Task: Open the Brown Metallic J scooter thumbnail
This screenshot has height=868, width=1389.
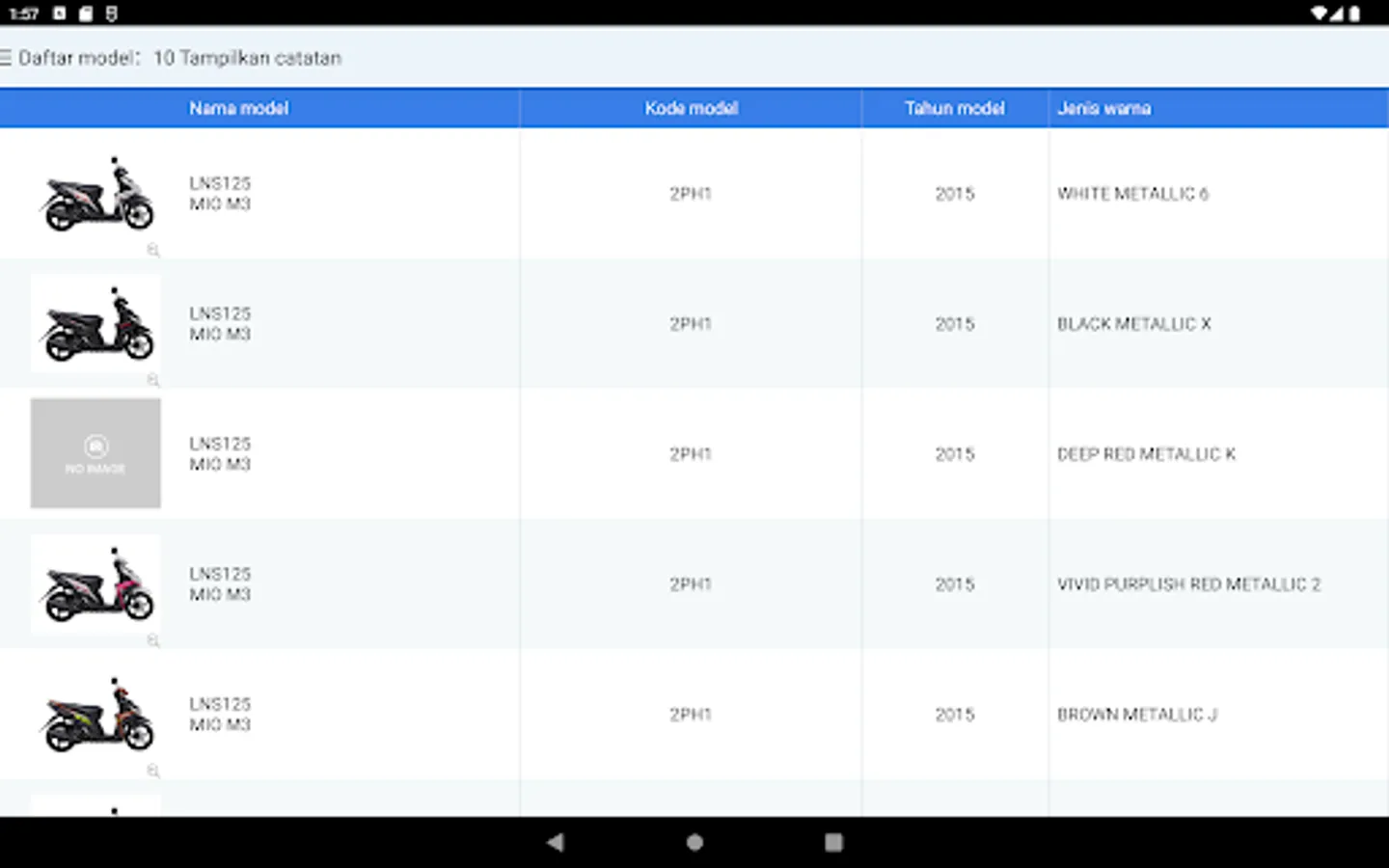Action: point(95,714)
